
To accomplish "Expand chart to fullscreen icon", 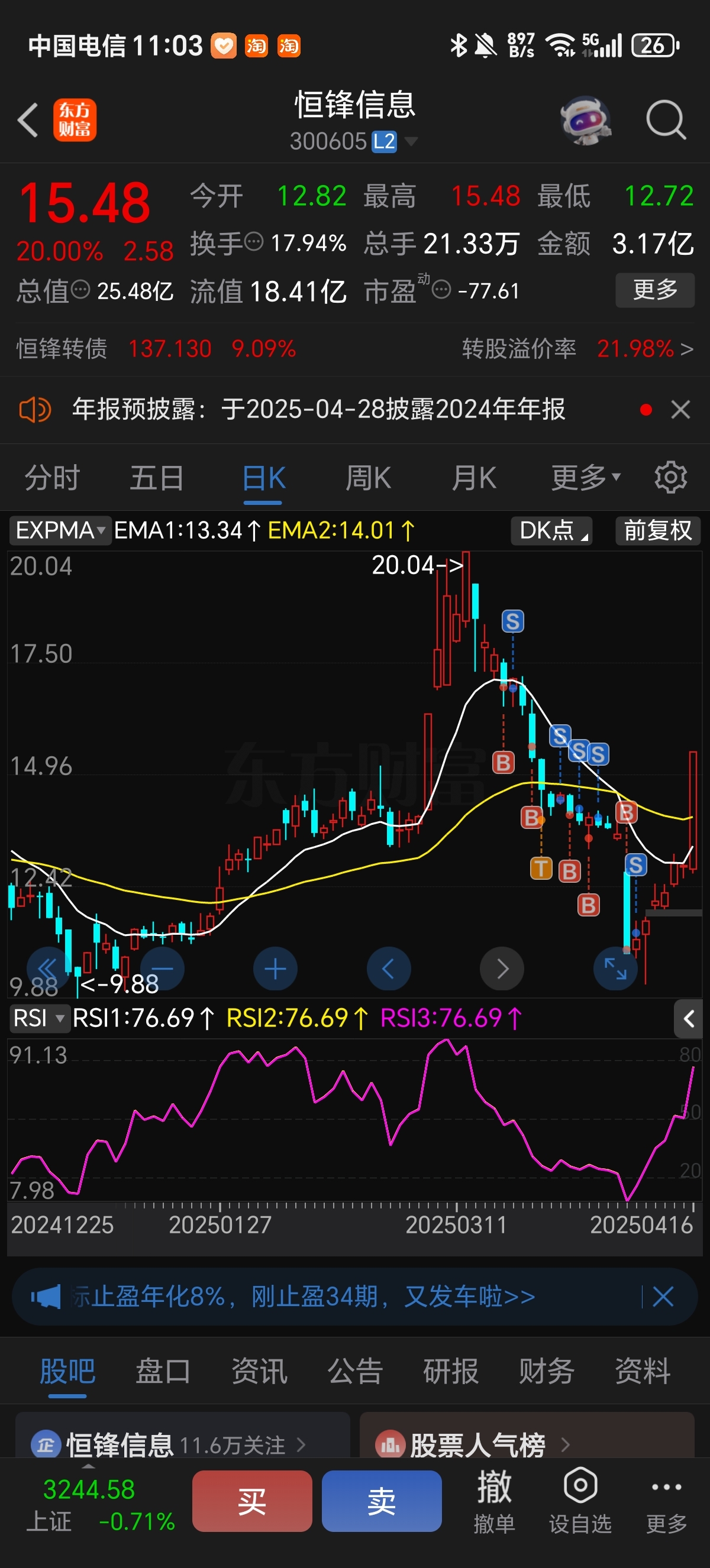I will click(615, 968).
